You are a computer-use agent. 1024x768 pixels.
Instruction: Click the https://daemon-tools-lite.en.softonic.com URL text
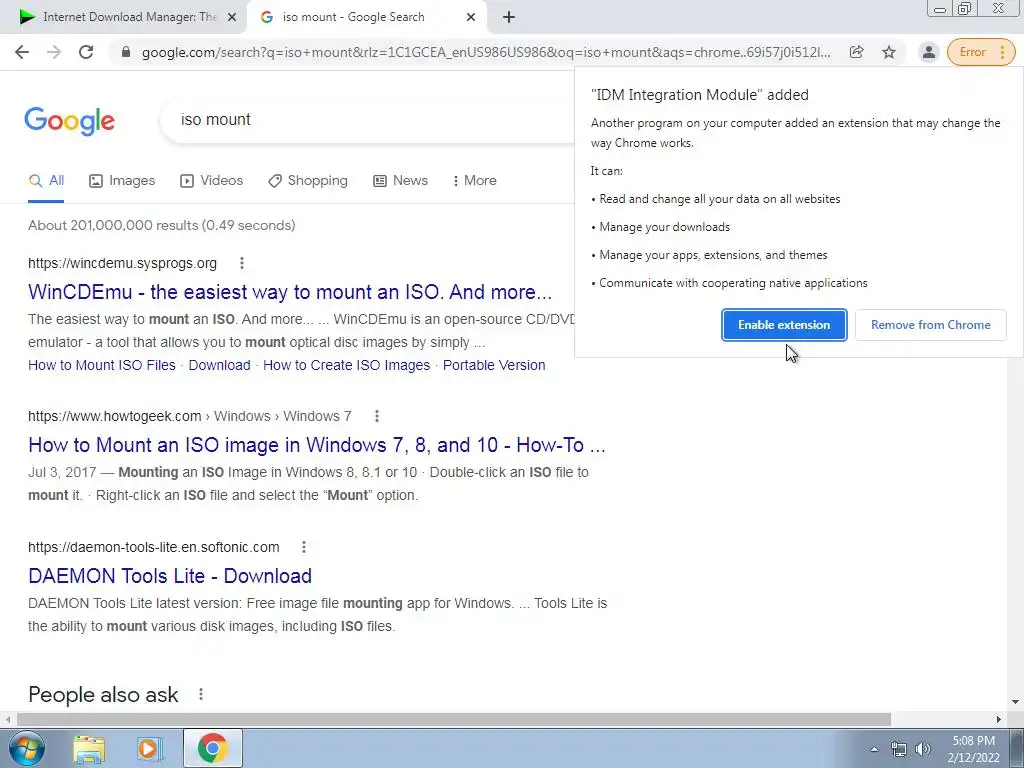(x=153, y=547)
